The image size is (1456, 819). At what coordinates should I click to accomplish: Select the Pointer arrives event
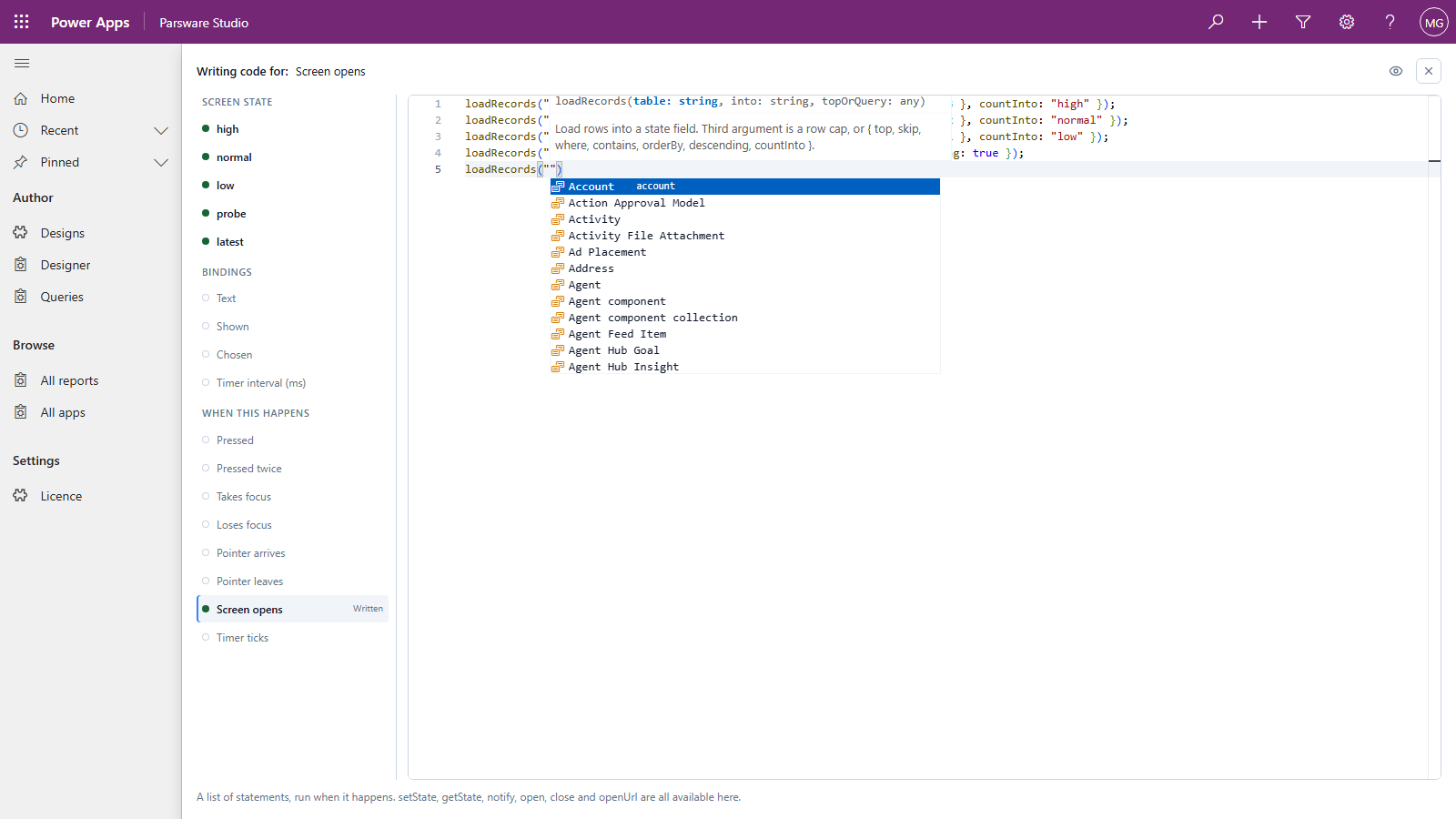click(292, 553)
